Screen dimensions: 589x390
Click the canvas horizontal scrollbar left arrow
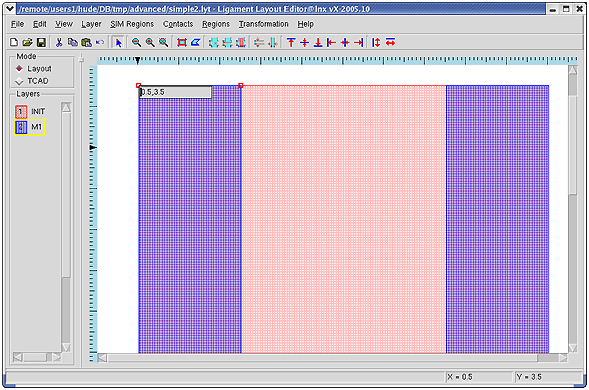[x=102, y=358]
